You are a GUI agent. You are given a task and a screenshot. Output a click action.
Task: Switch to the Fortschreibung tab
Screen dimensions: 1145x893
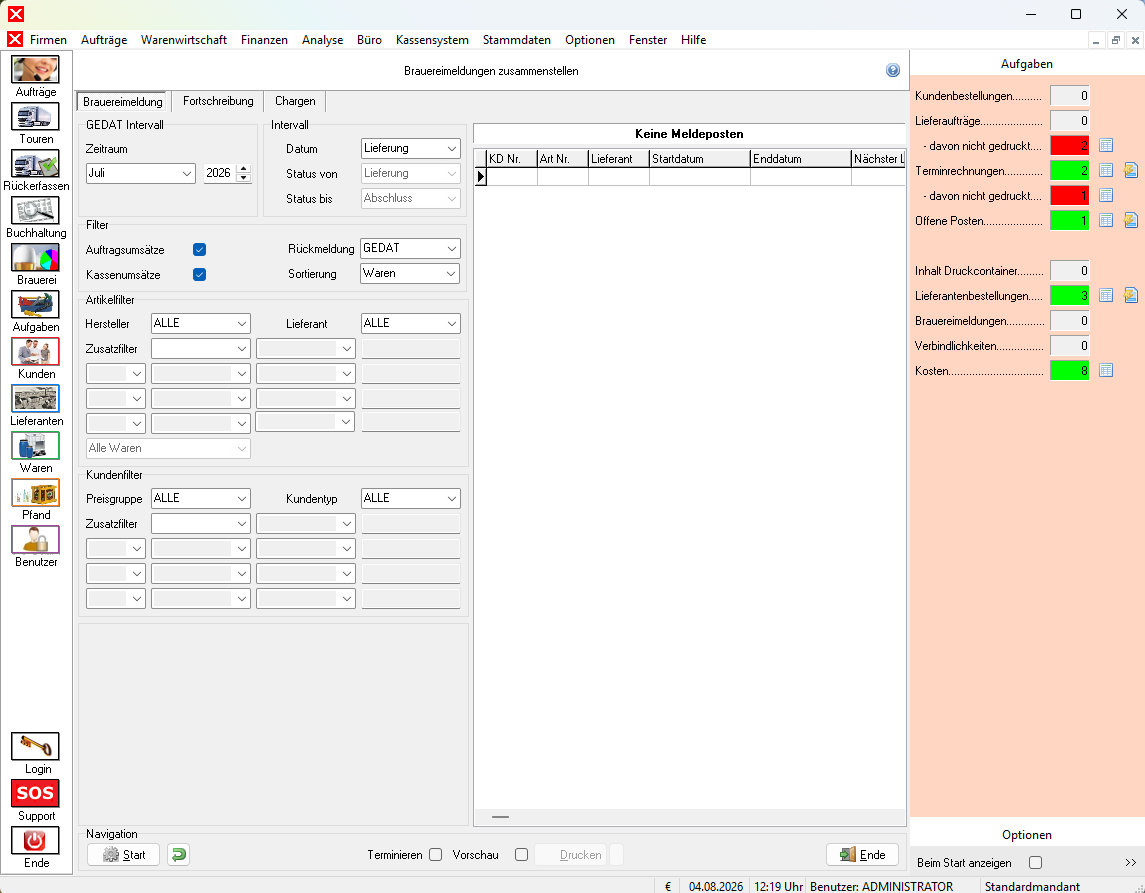pyautogui.click(x=218, y=101)
